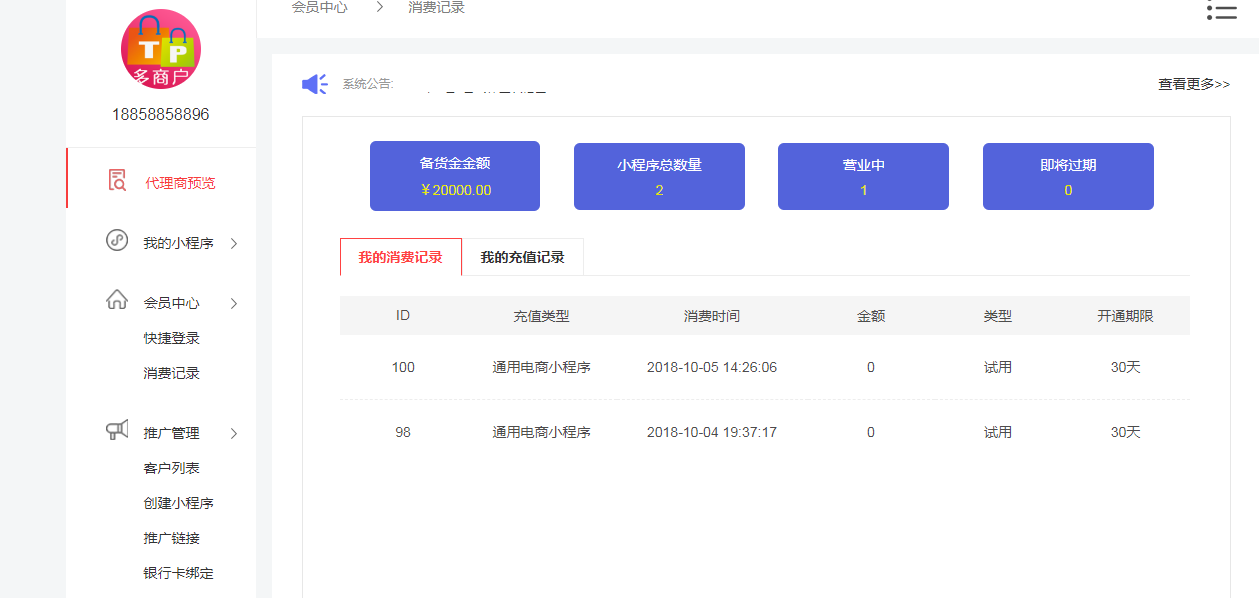This screenshot has height=598, width=1259.
Task: Click 查看更多>> announcements link
Action: (1193, 84)
